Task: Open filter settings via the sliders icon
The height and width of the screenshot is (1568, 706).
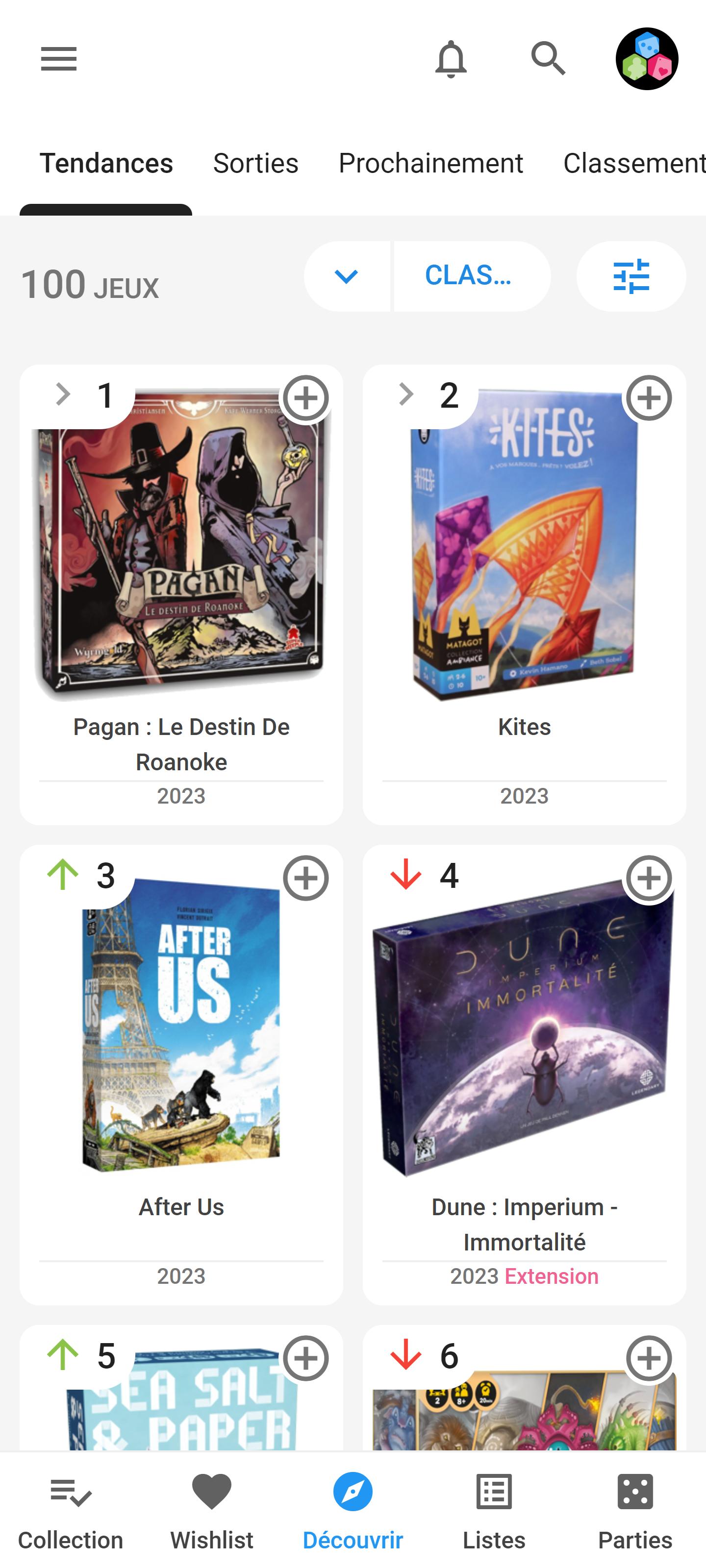Action: (x=631, y=276)
